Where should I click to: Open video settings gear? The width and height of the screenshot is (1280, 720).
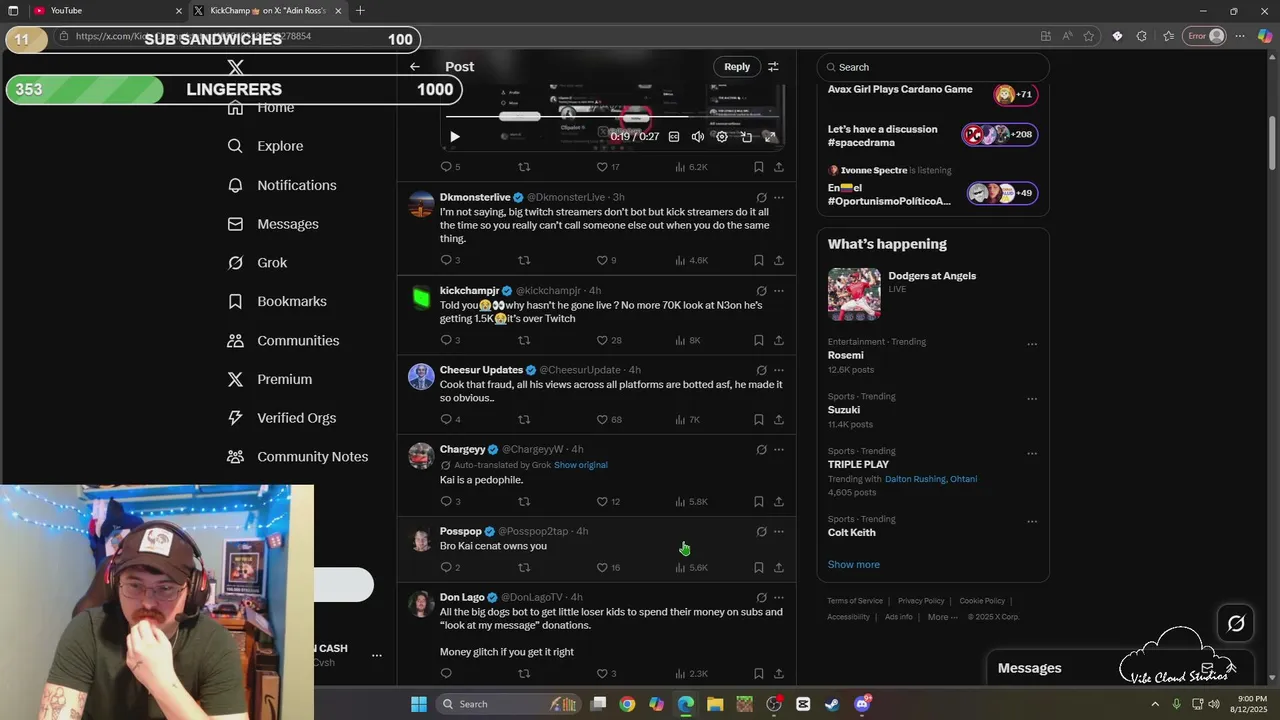722,137
